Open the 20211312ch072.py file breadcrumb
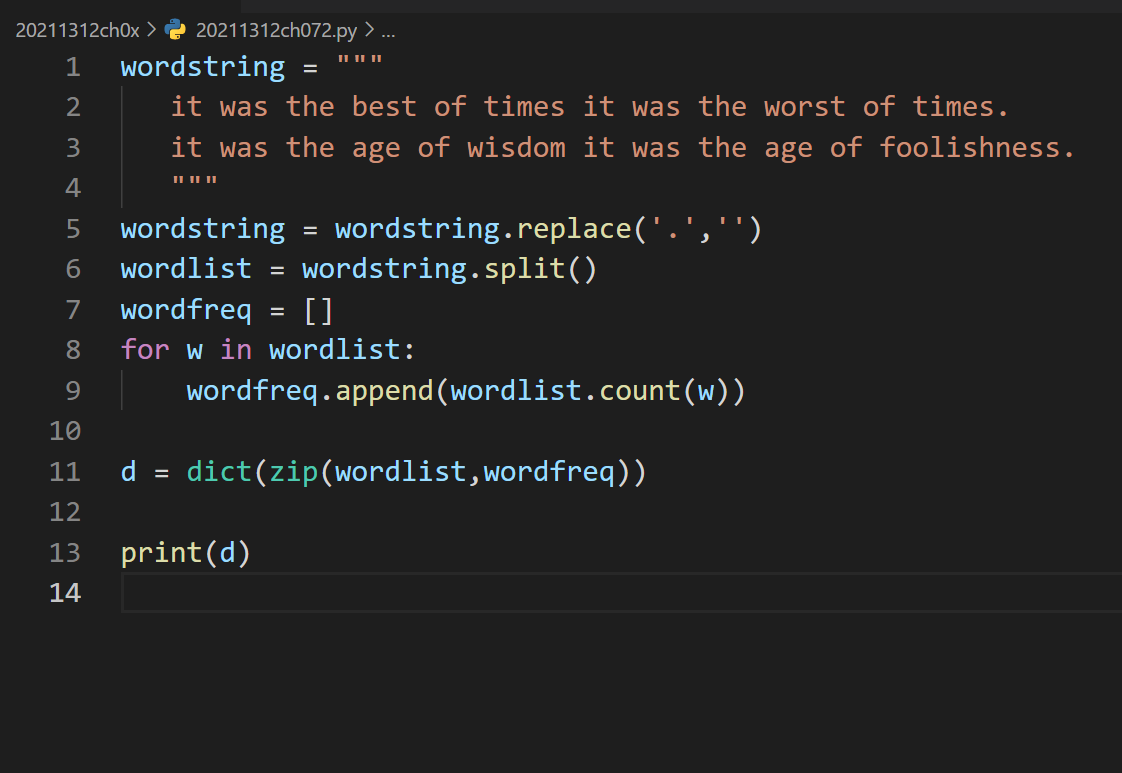Screen dimensions: 1122x773 click(x=276, y=29)
